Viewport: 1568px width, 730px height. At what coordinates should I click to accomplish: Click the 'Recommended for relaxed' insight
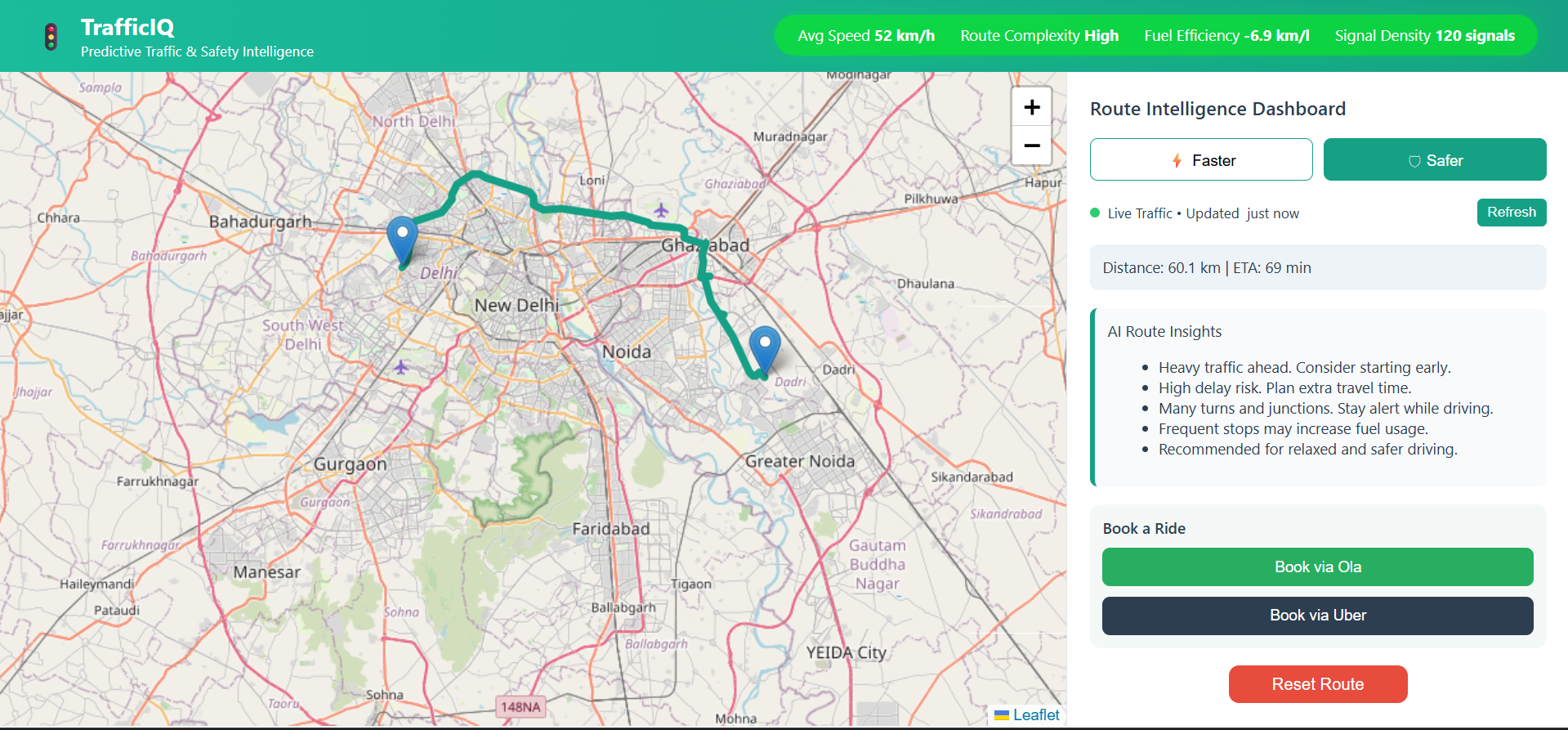(x=1307, y=450)
